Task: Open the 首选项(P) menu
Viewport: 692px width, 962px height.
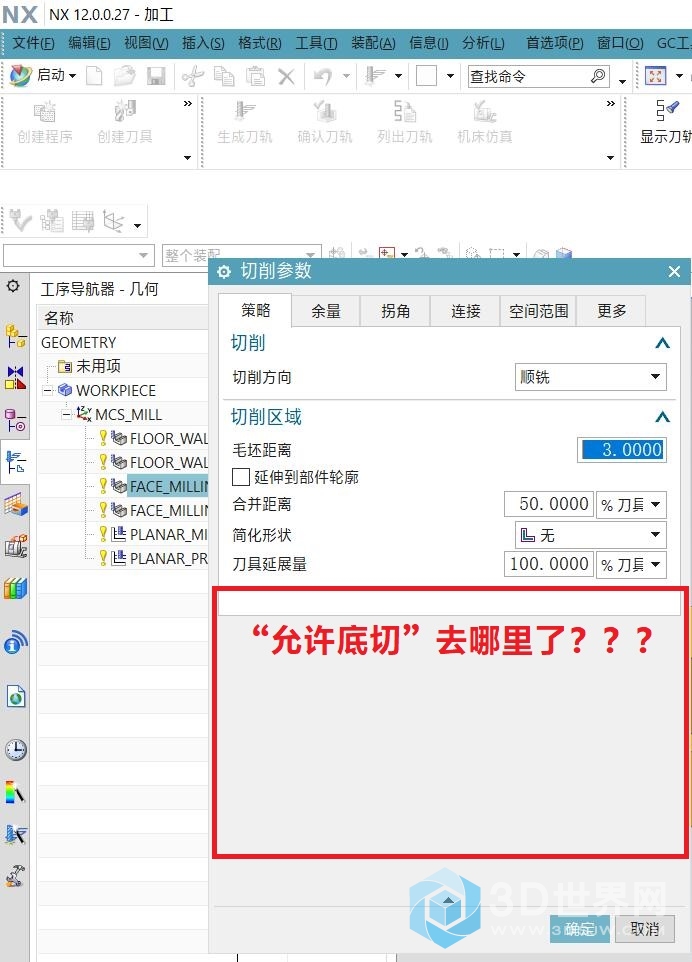Action: (x=555, y=43)
